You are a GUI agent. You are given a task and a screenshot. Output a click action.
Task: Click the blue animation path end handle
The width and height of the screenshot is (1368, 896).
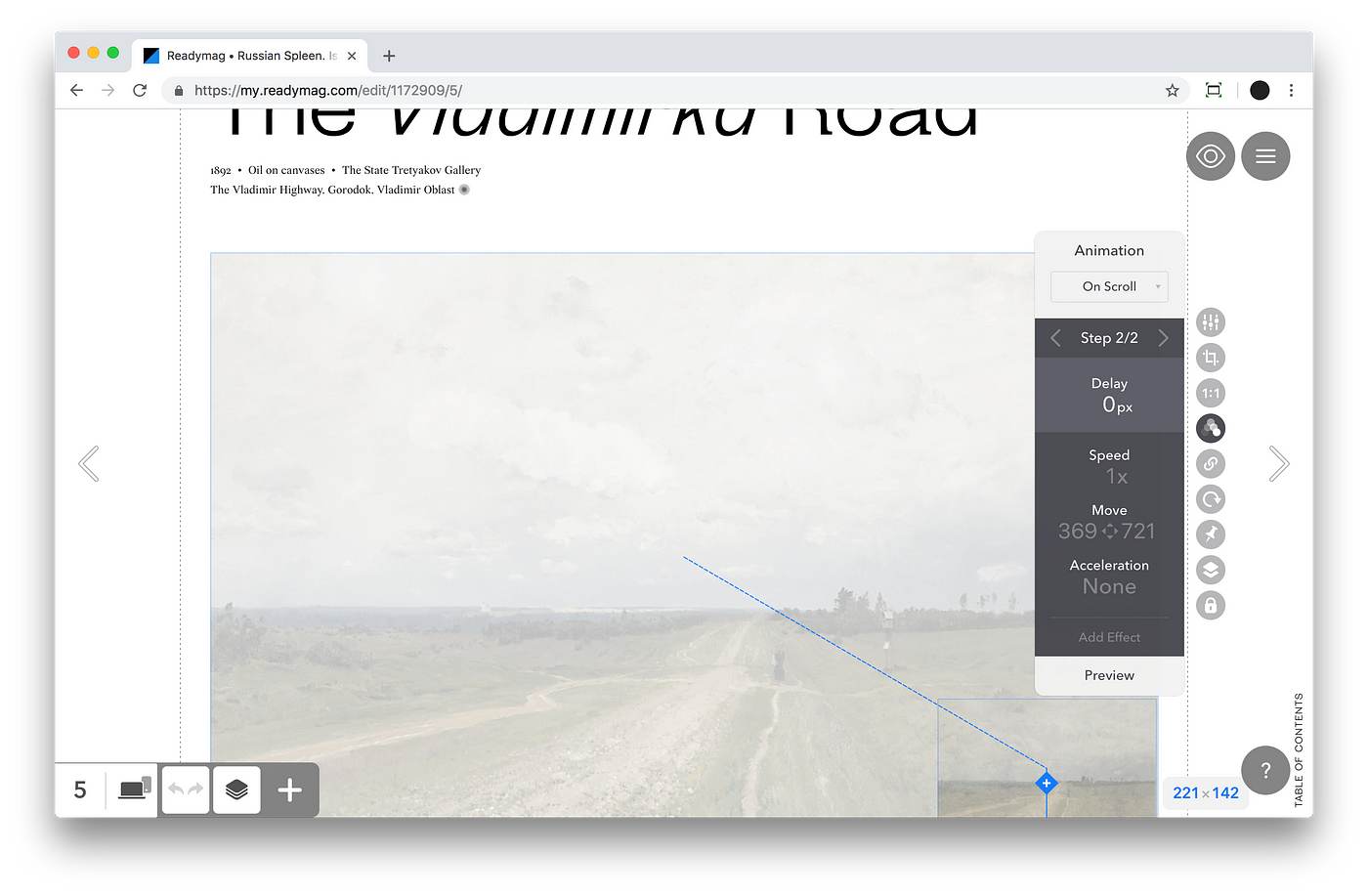(x=1047, y=783)
